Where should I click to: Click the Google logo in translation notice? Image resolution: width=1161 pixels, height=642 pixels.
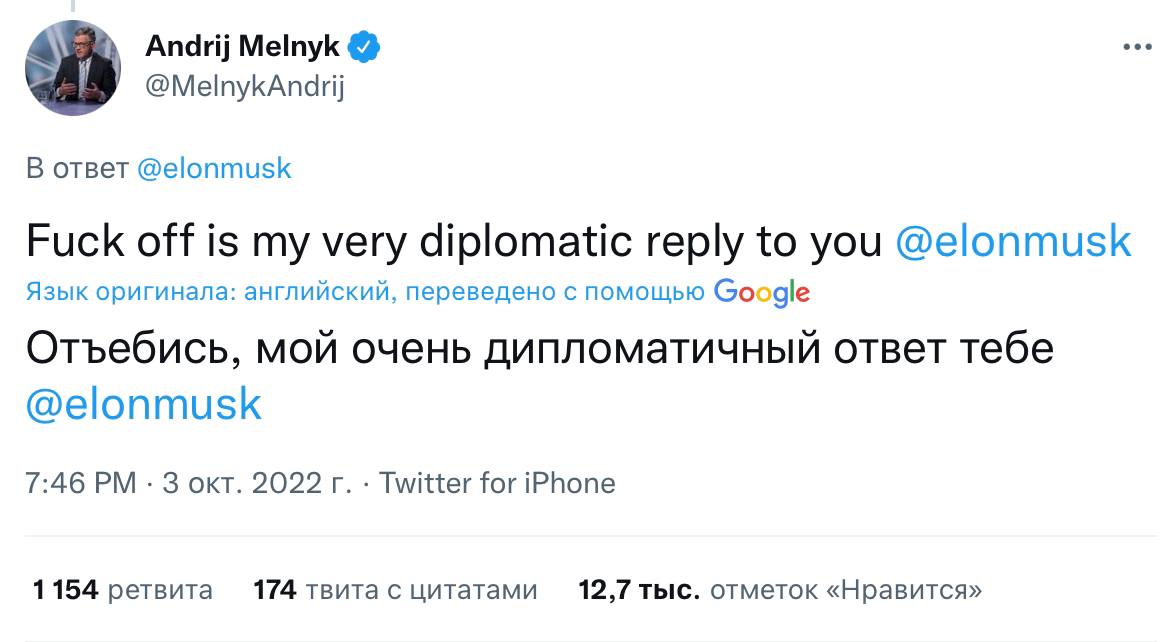[x=762, y=292]
